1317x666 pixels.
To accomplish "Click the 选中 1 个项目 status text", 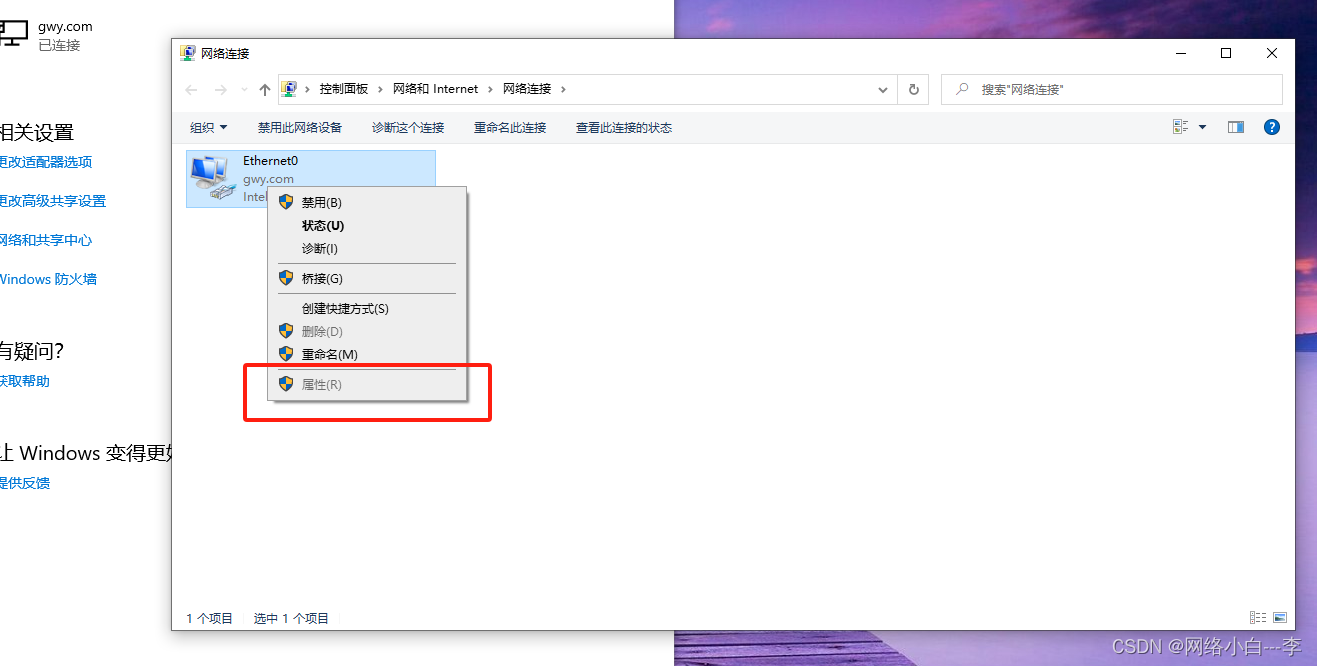I will pyautogui.click(x=291, y=619).
